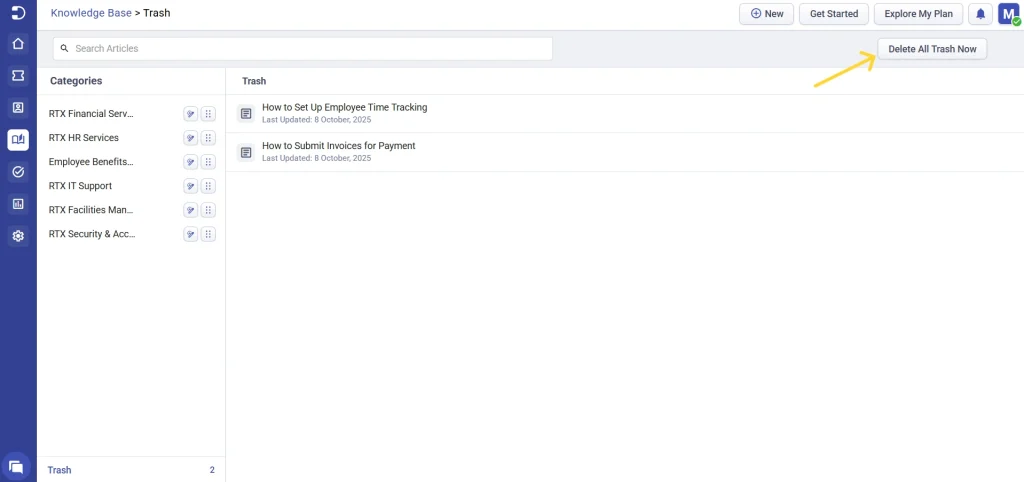Click the Delete All Trash Now button
This screenshot has height=482, width=1024.
point(932,49)
